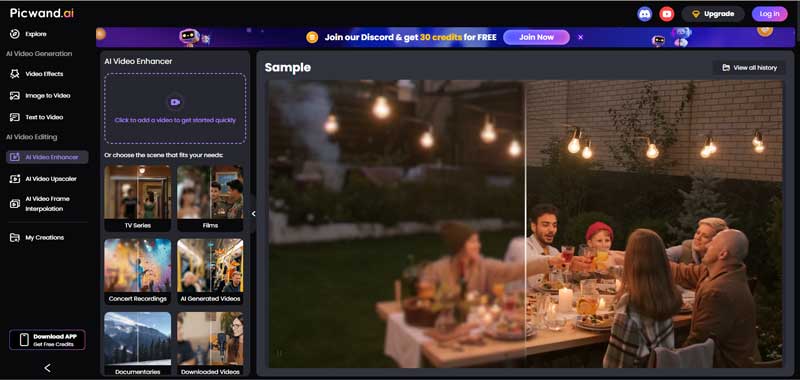Select the Downloaded Videos scene thumbnail
Image resolution: width=800 pixels, height=380 pixels.
click(210, 344)
